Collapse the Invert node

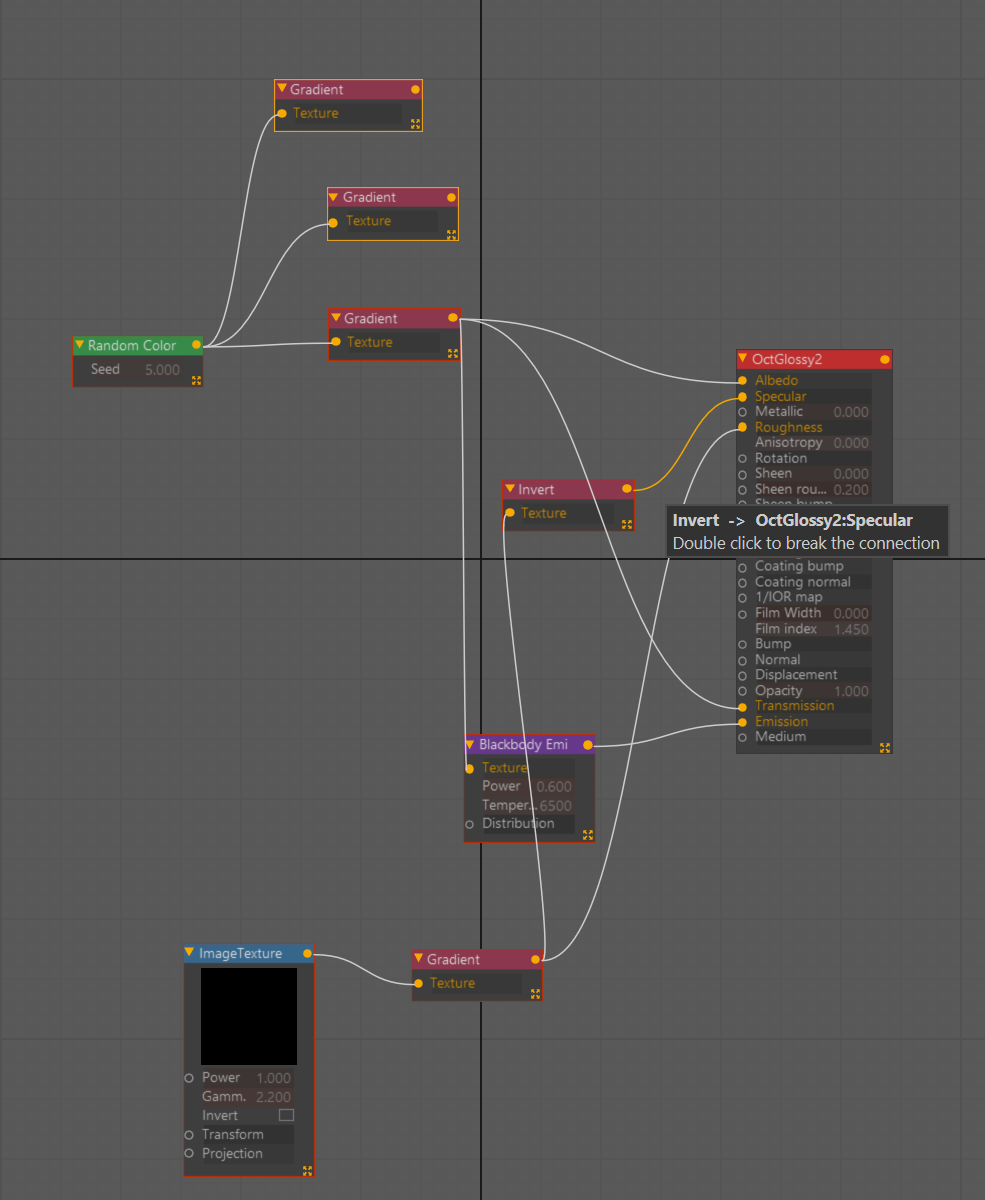(x=509, y=489)
